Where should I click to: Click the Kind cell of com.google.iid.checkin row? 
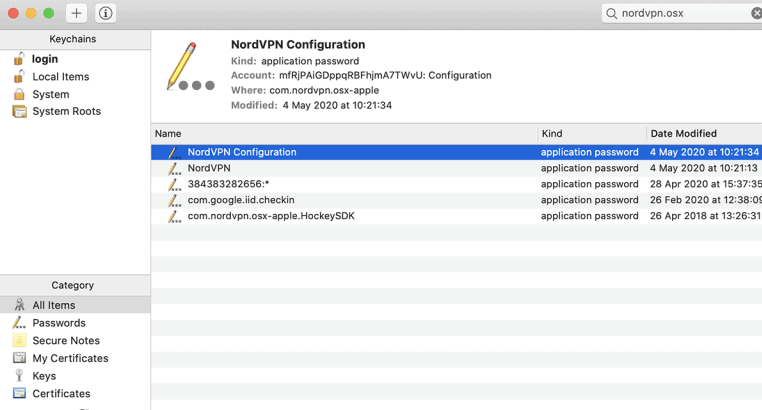click(x=589, y=200)
